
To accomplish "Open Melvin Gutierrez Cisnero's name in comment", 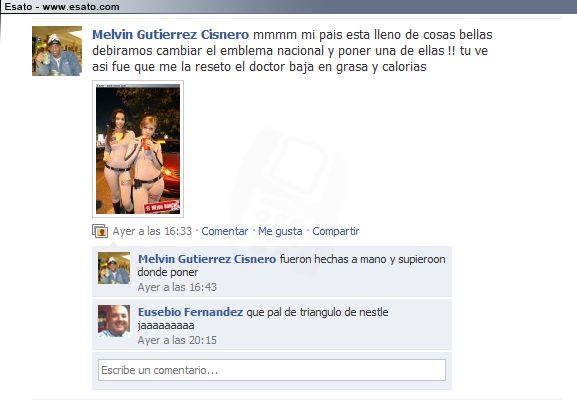I will click(207, 259).
